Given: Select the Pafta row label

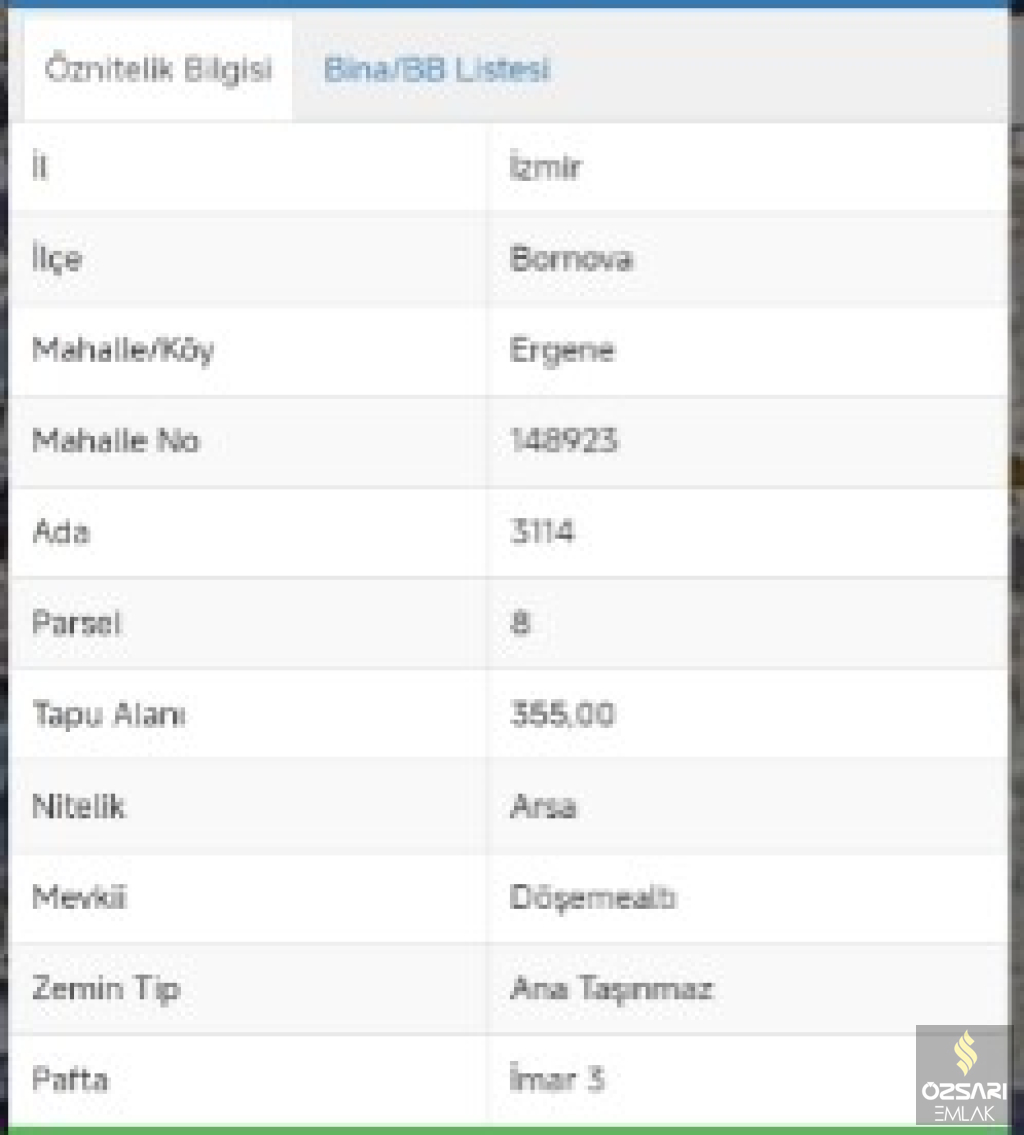Looking at the screenshot, I should click(70, 1080).
